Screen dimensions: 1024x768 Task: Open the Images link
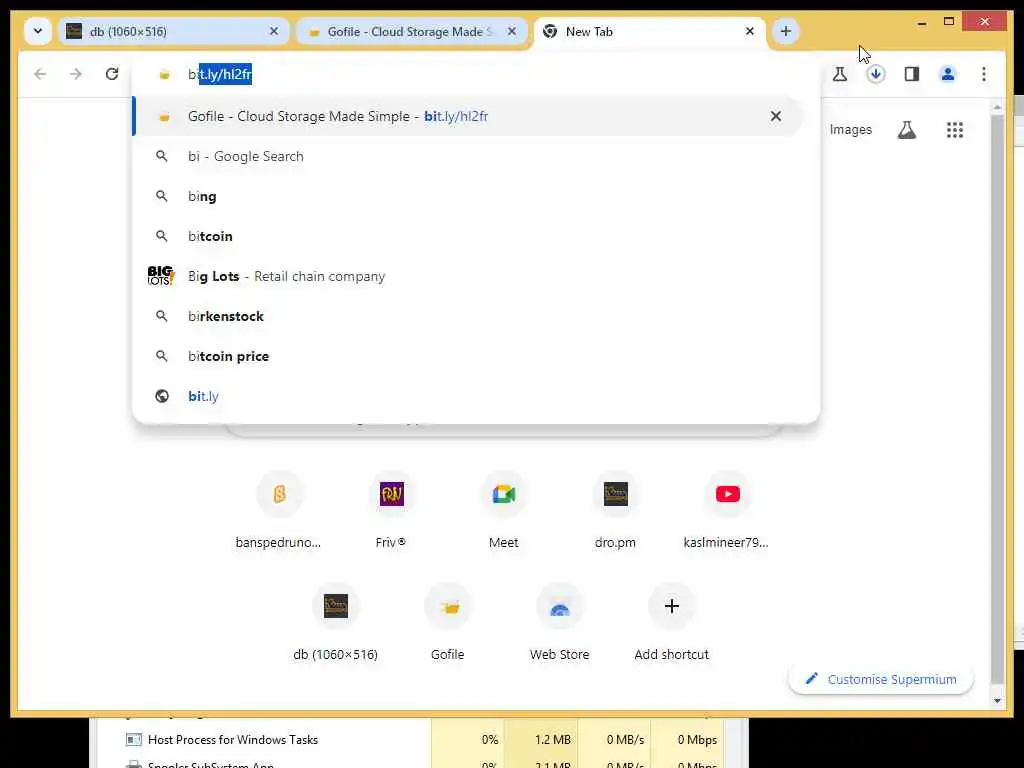pos(850,129)
